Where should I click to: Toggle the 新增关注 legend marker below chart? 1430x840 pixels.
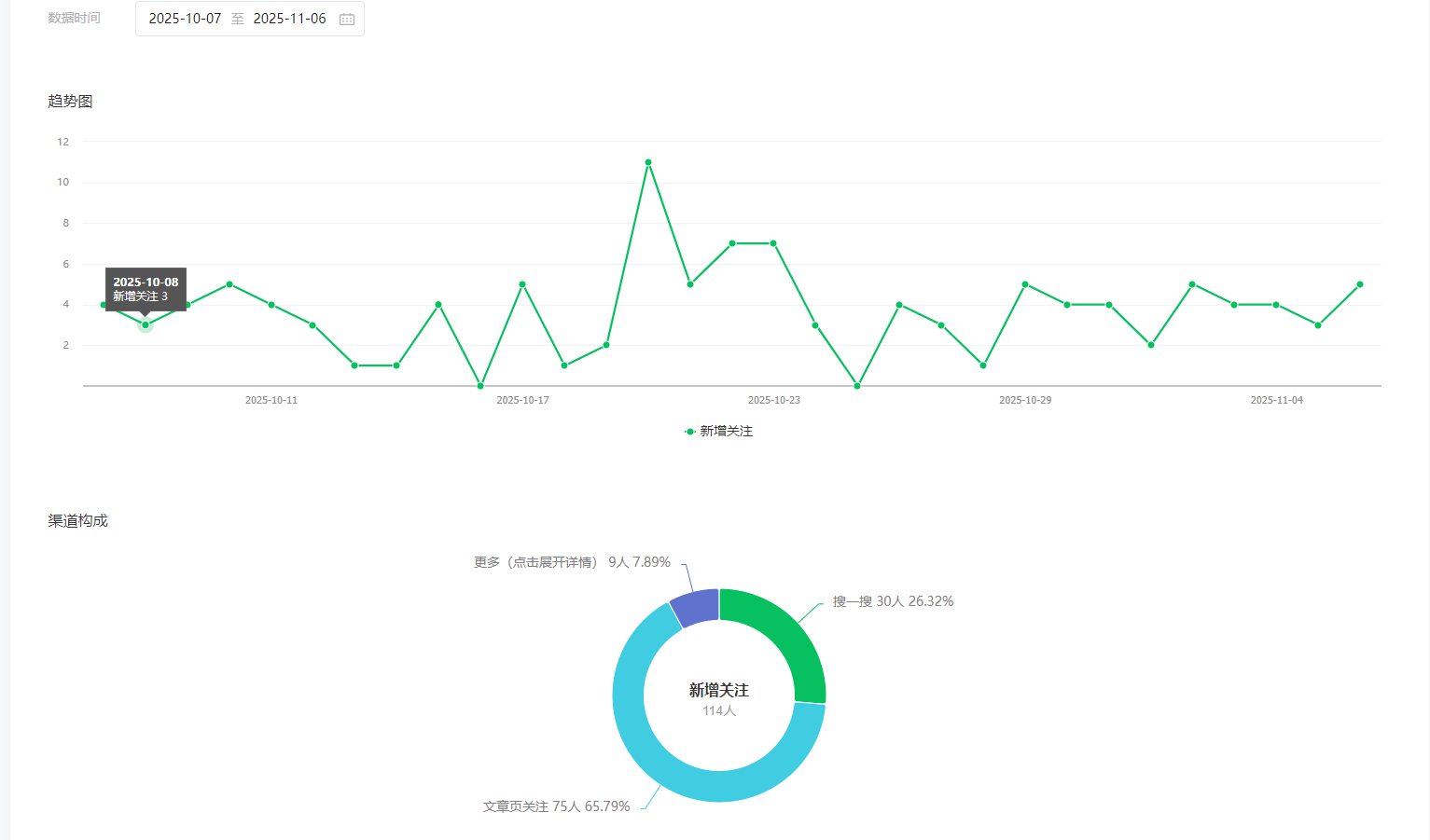tap(690, 432)
